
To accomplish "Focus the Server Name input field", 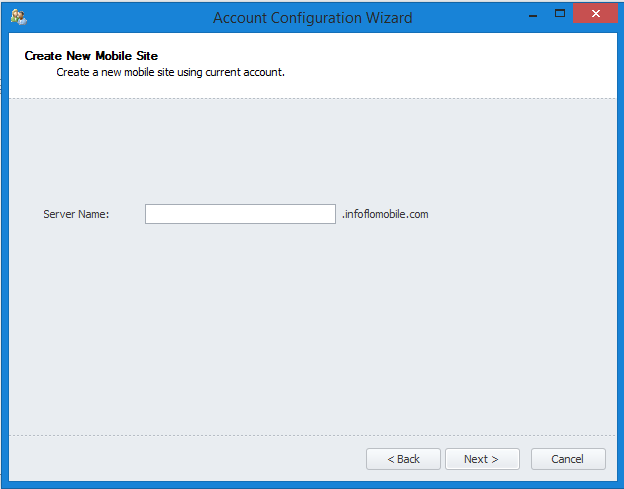I will 240,214.
